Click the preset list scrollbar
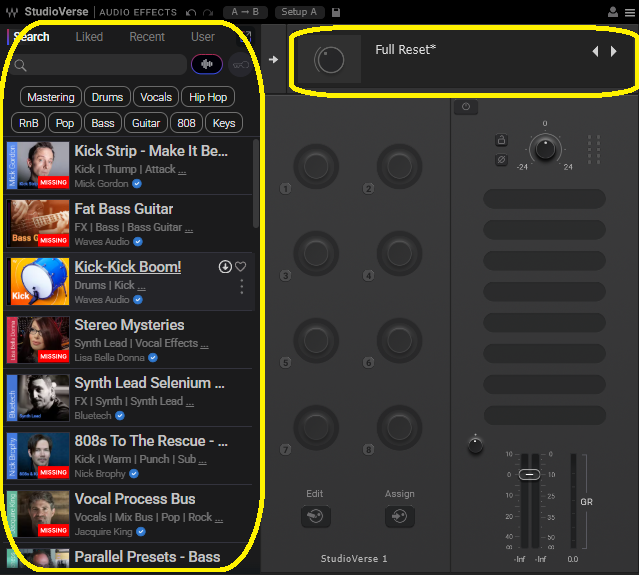The width and height of the screenshot is (639, 575). tap(256, 184)
